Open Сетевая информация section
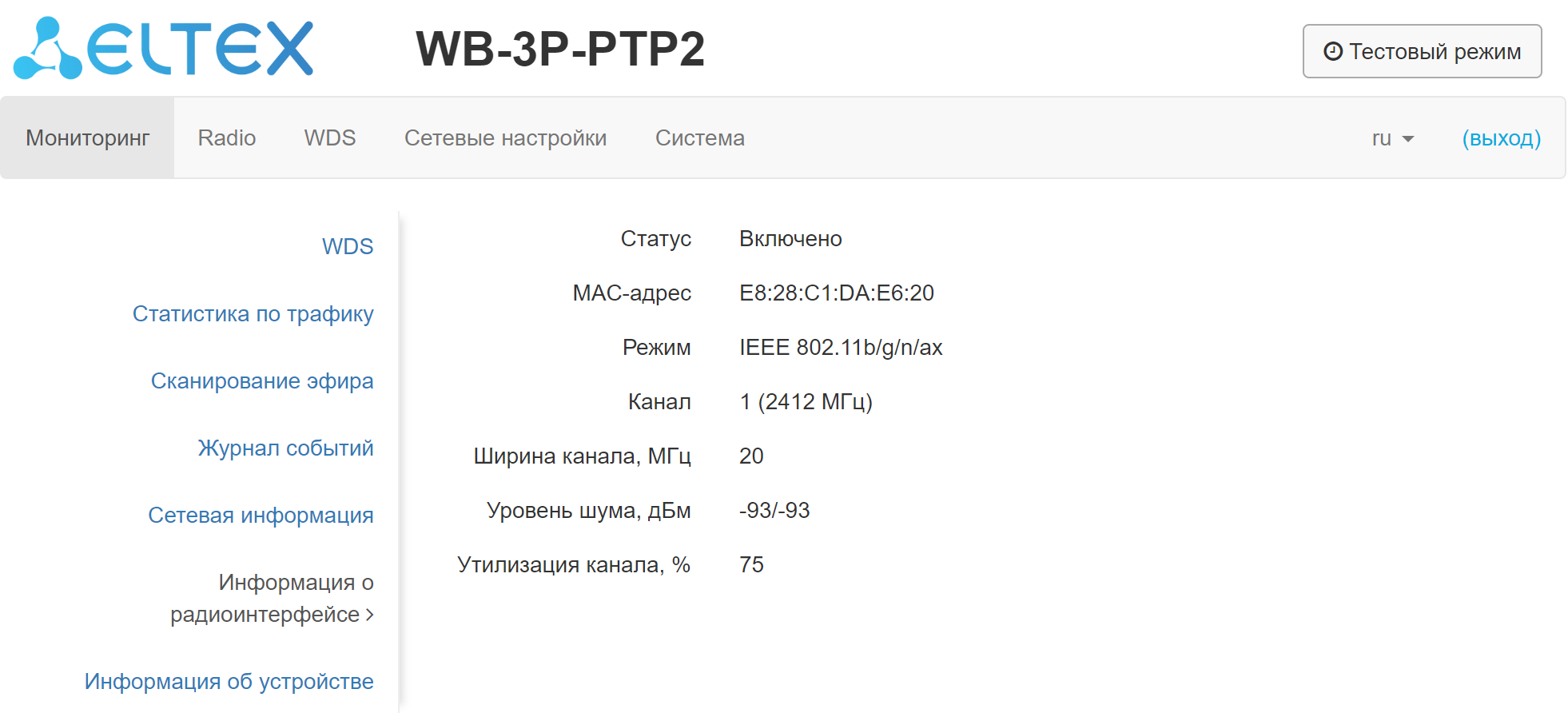The width and height of the screenshot is (1568, 713). (261, 515)
